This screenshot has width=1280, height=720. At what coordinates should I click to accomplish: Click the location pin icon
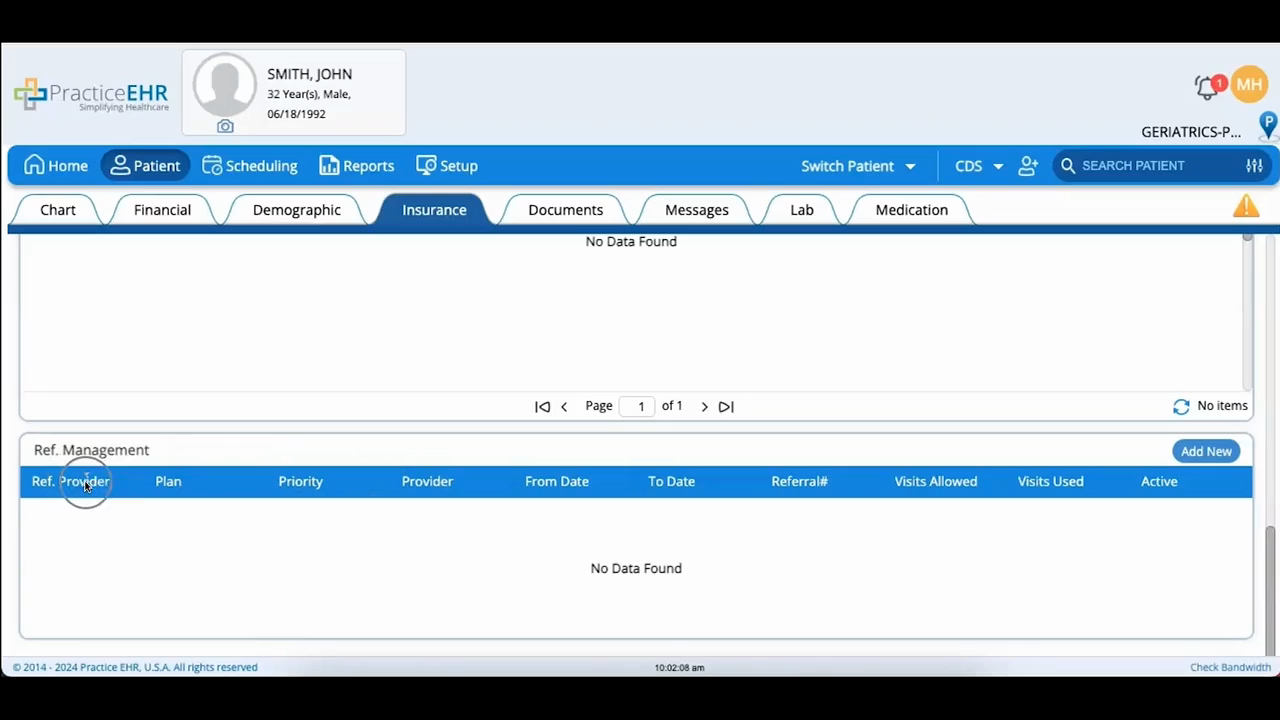point(1268,125)
